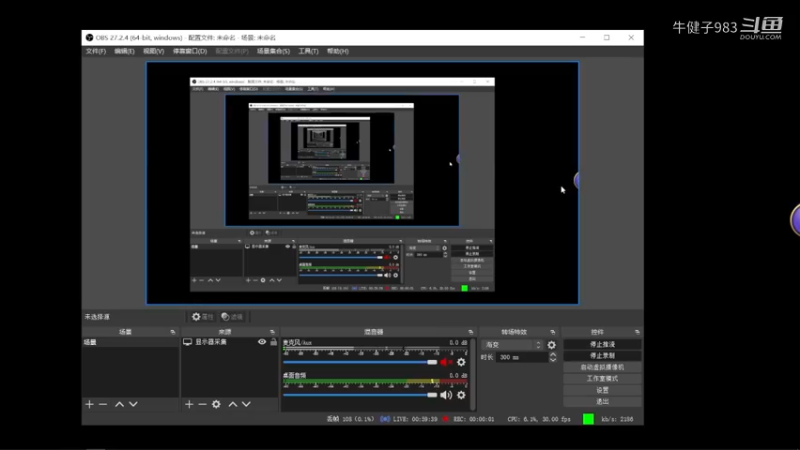Click the 麦克风/Aux 0.0 dB level text
The height and width of the screenshot is (450, 800).
point(458,343)
